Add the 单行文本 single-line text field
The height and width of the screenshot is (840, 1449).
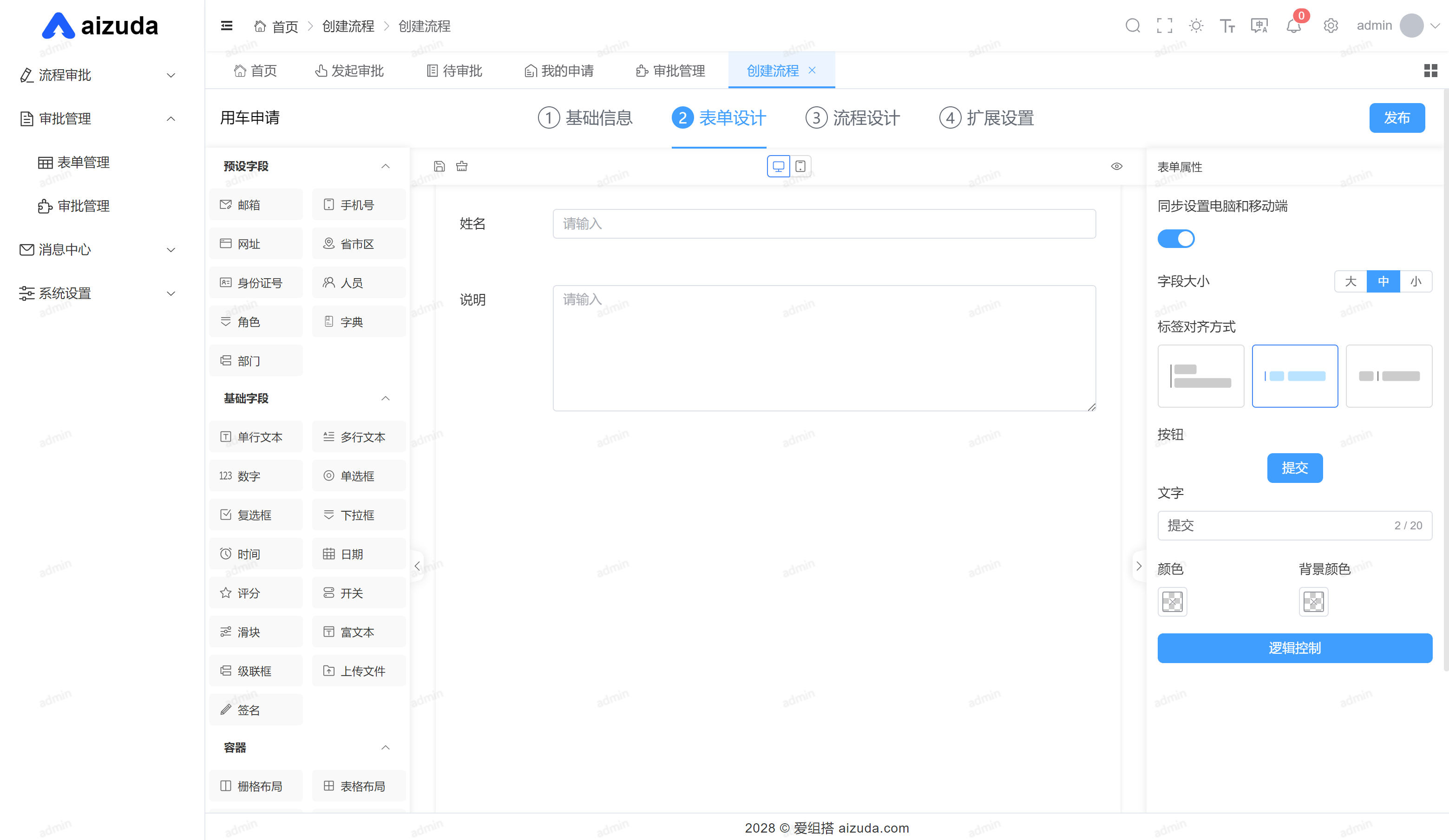click(x=256, y=436)
